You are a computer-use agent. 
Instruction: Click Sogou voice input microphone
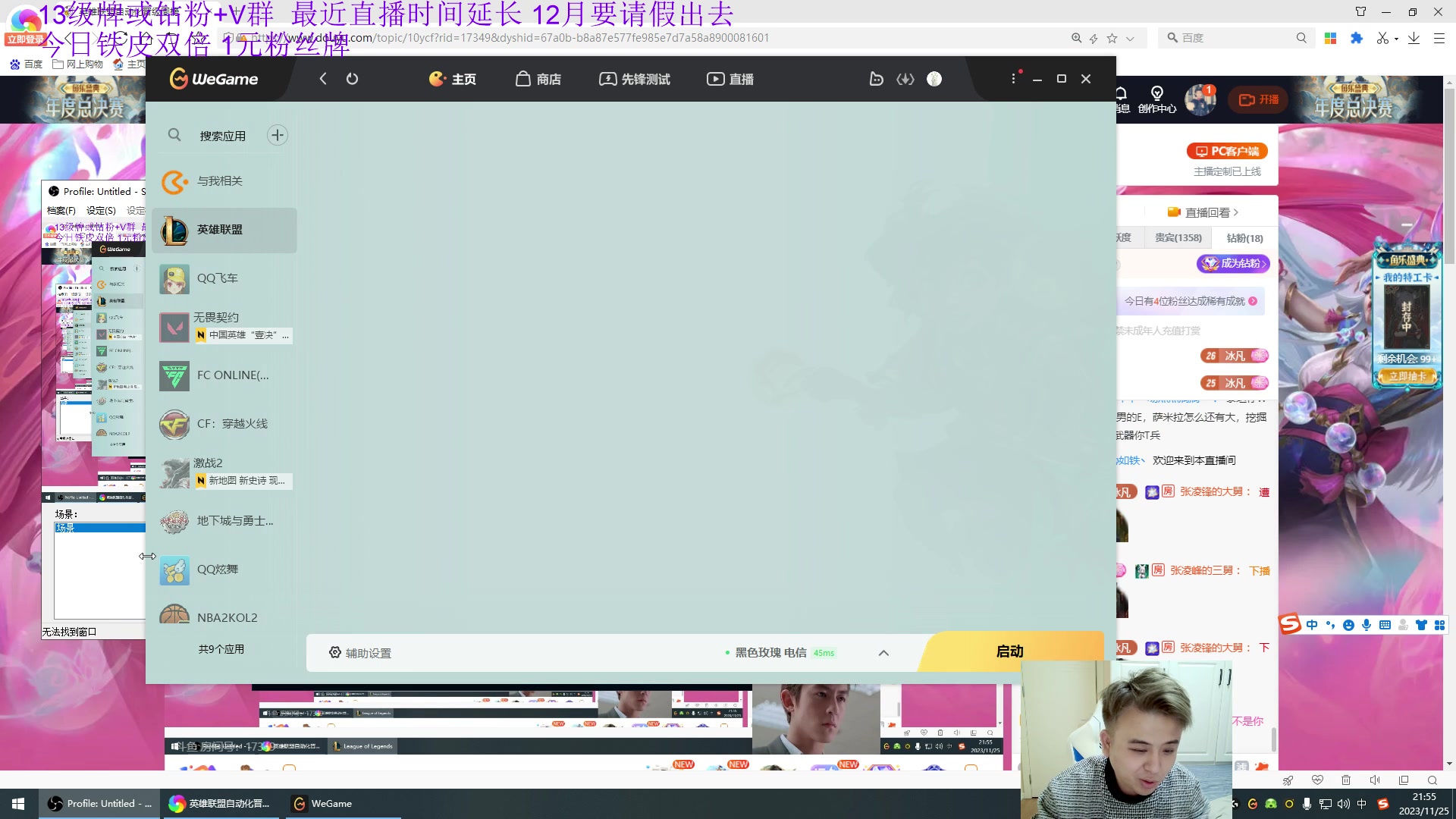click(1367, 625)
